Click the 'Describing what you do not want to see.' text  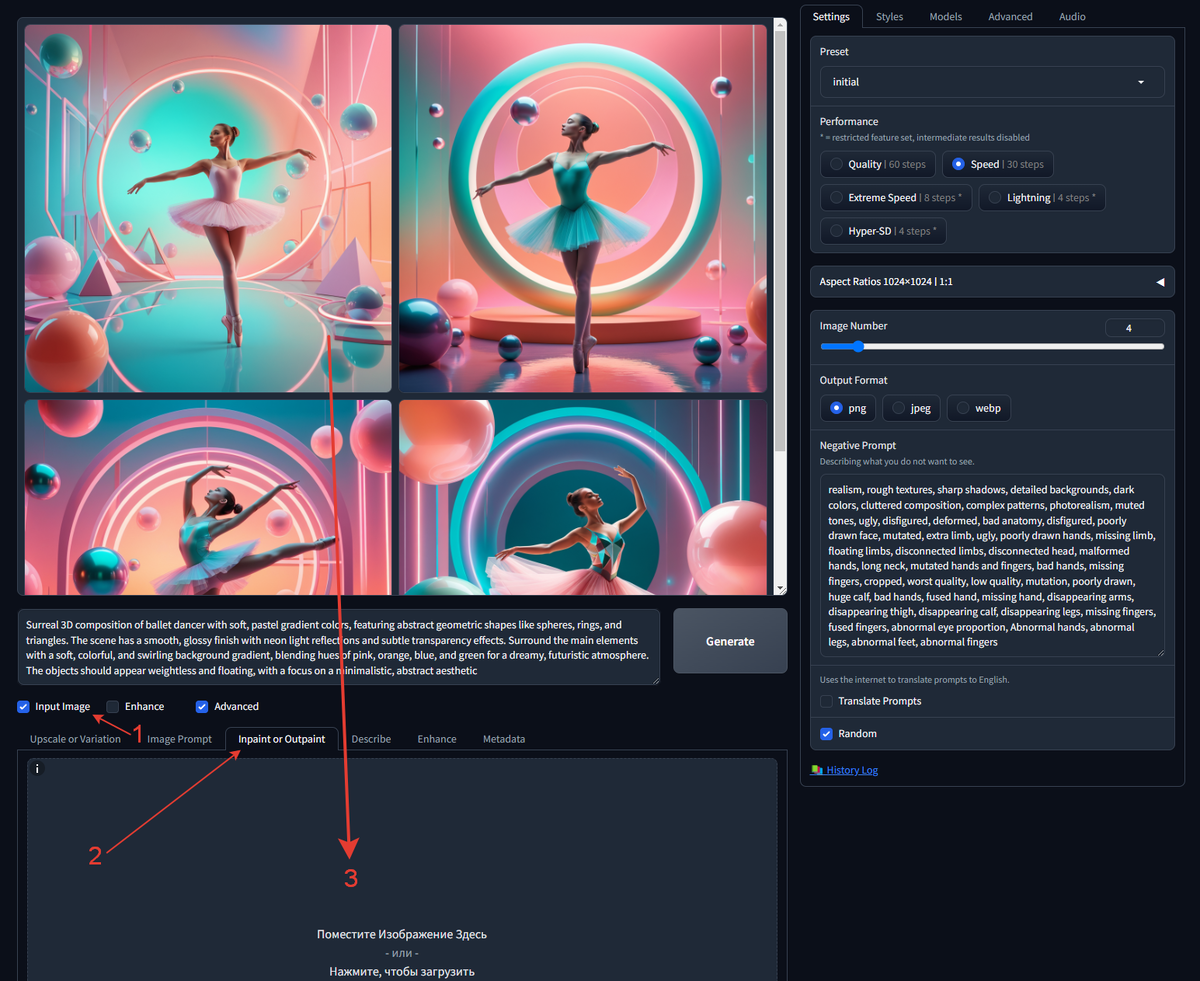[x=897, y=461]
